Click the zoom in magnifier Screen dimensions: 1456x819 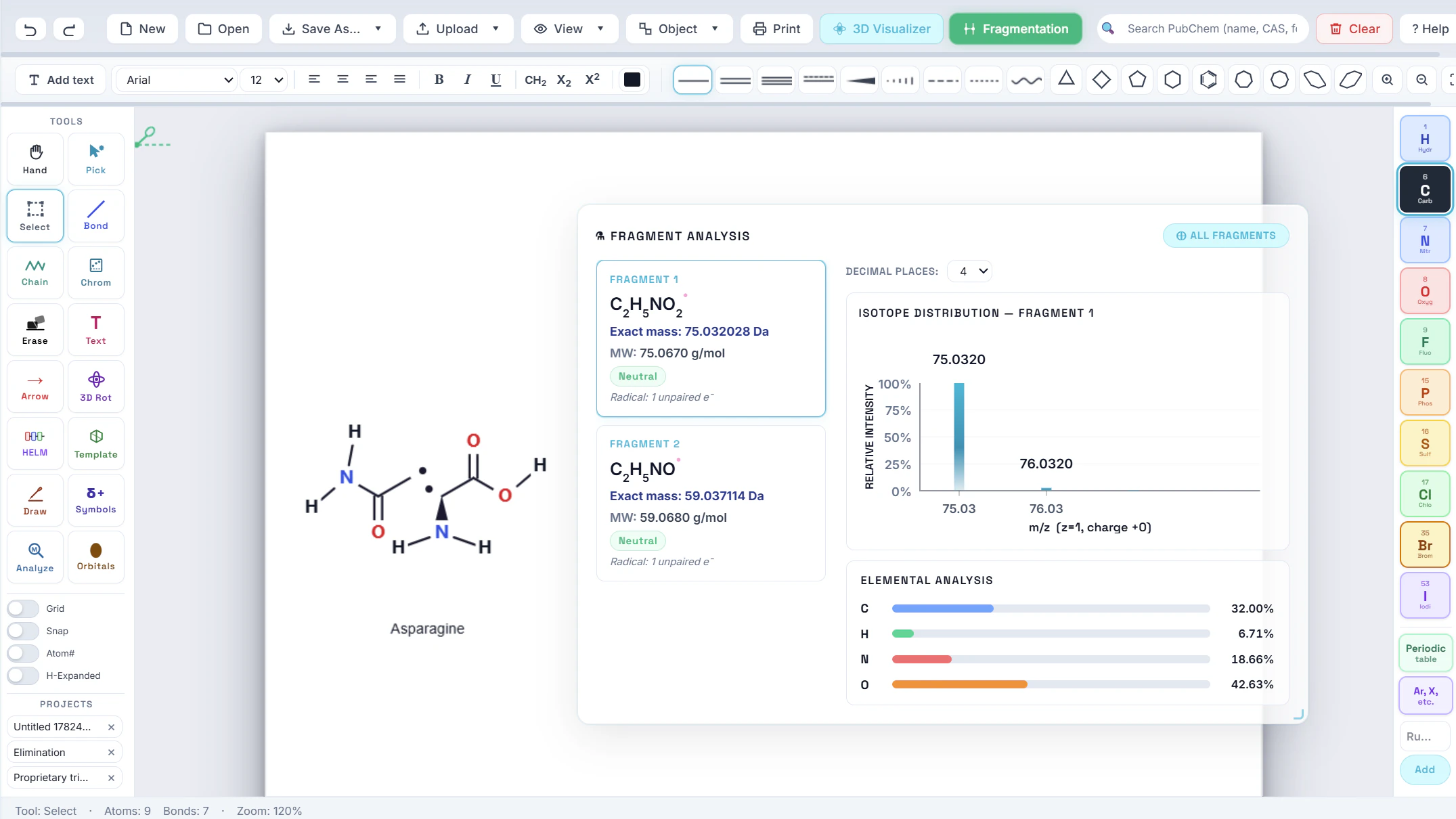click(1387, 80)
